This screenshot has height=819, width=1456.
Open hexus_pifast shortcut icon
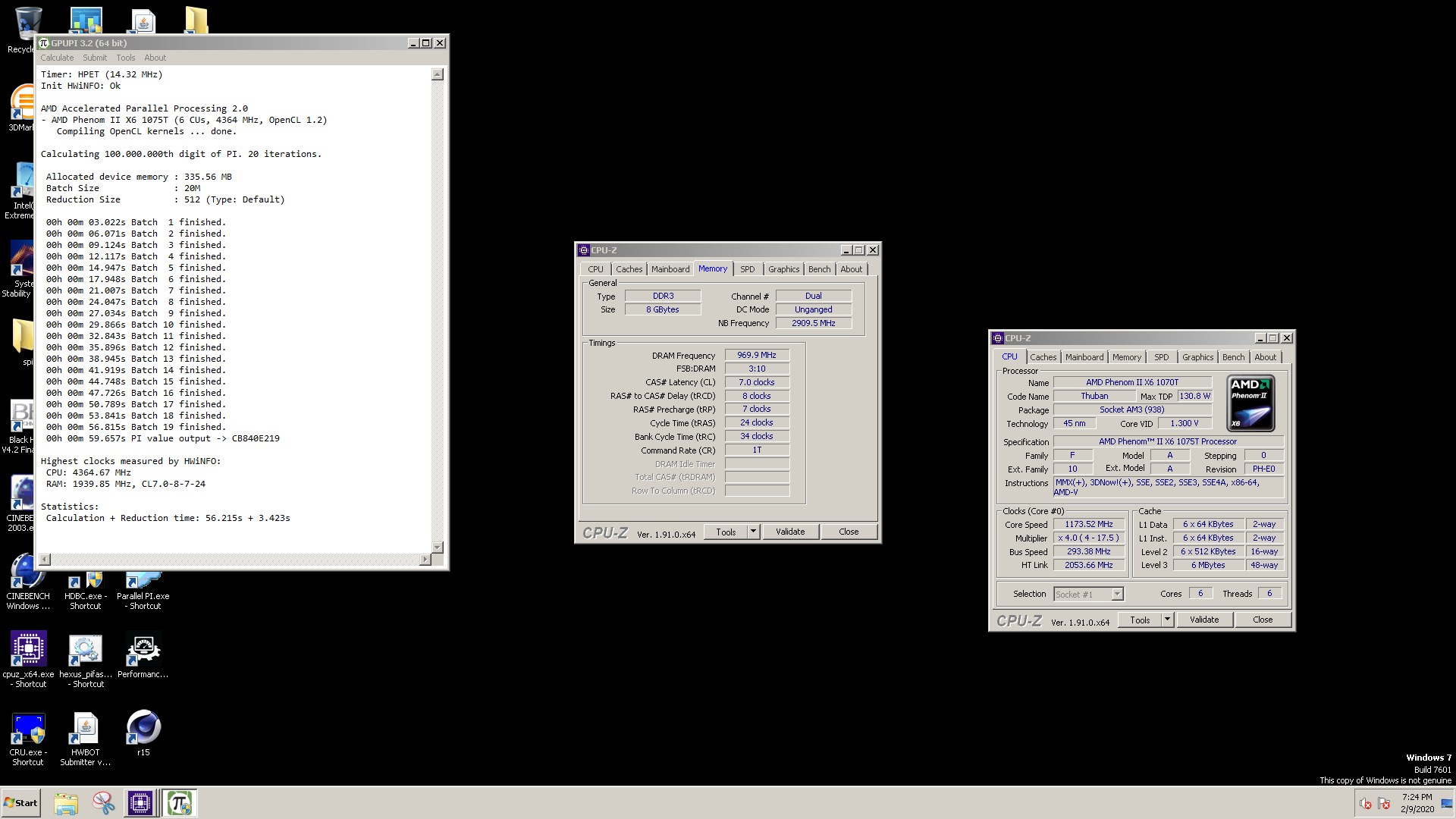pos(86,658)
